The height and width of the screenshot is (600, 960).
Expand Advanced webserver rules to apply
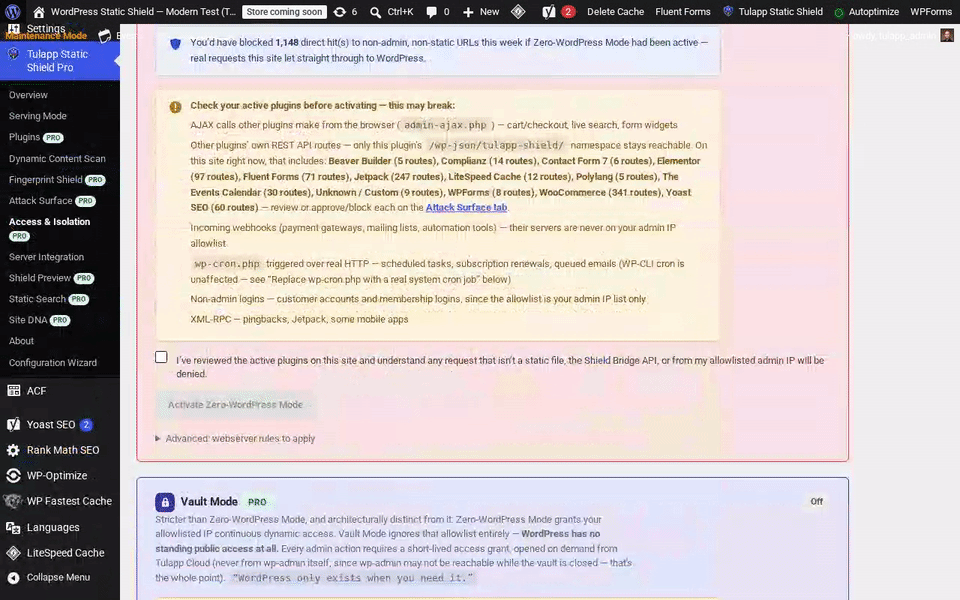[x=235, y=438]
